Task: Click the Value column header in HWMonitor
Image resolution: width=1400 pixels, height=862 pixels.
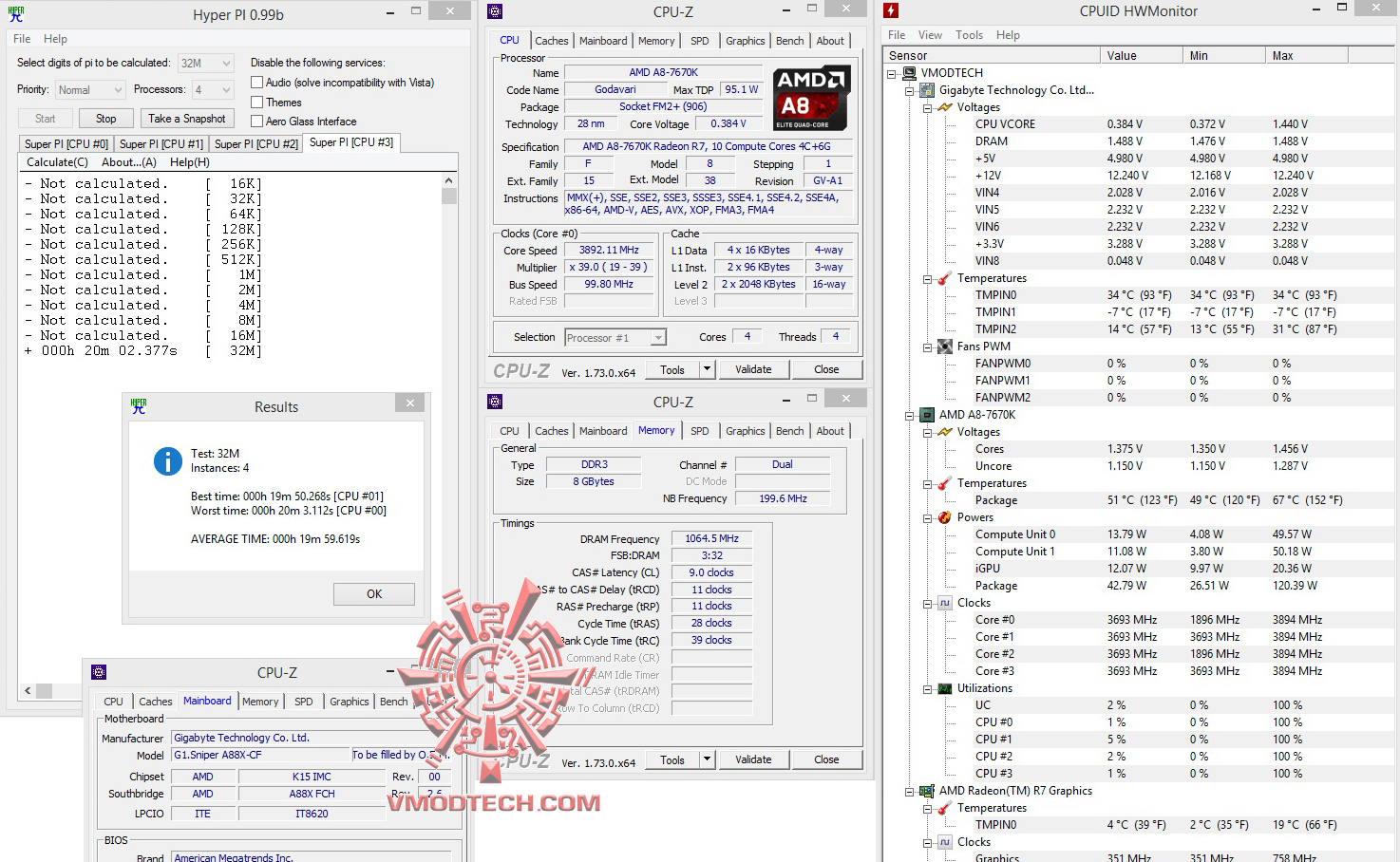Action: click(x=1141, y=56)
